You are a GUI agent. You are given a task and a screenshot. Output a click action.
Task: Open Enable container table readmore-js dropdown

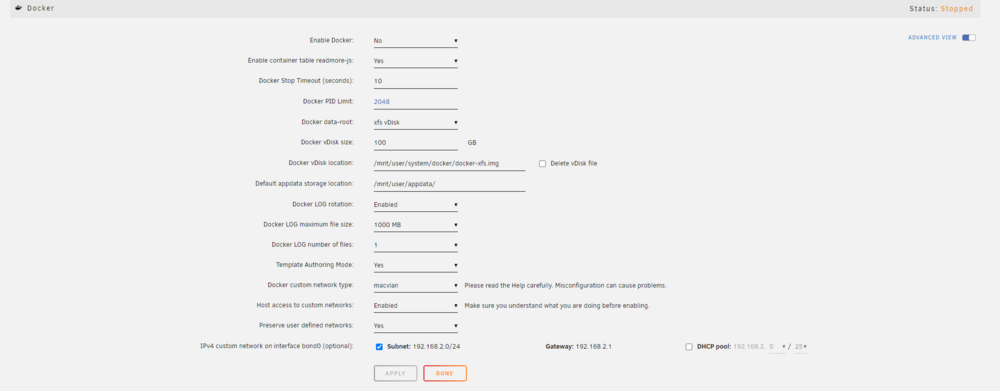(x=416, y=61)
